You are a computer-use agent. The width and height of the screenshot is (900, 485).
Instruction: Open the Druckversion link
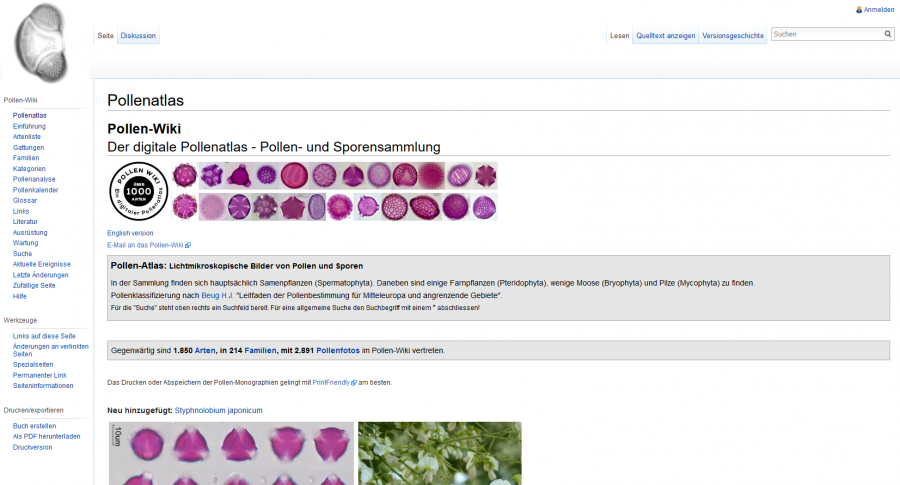pyautogui.click(x=32, y=447)
